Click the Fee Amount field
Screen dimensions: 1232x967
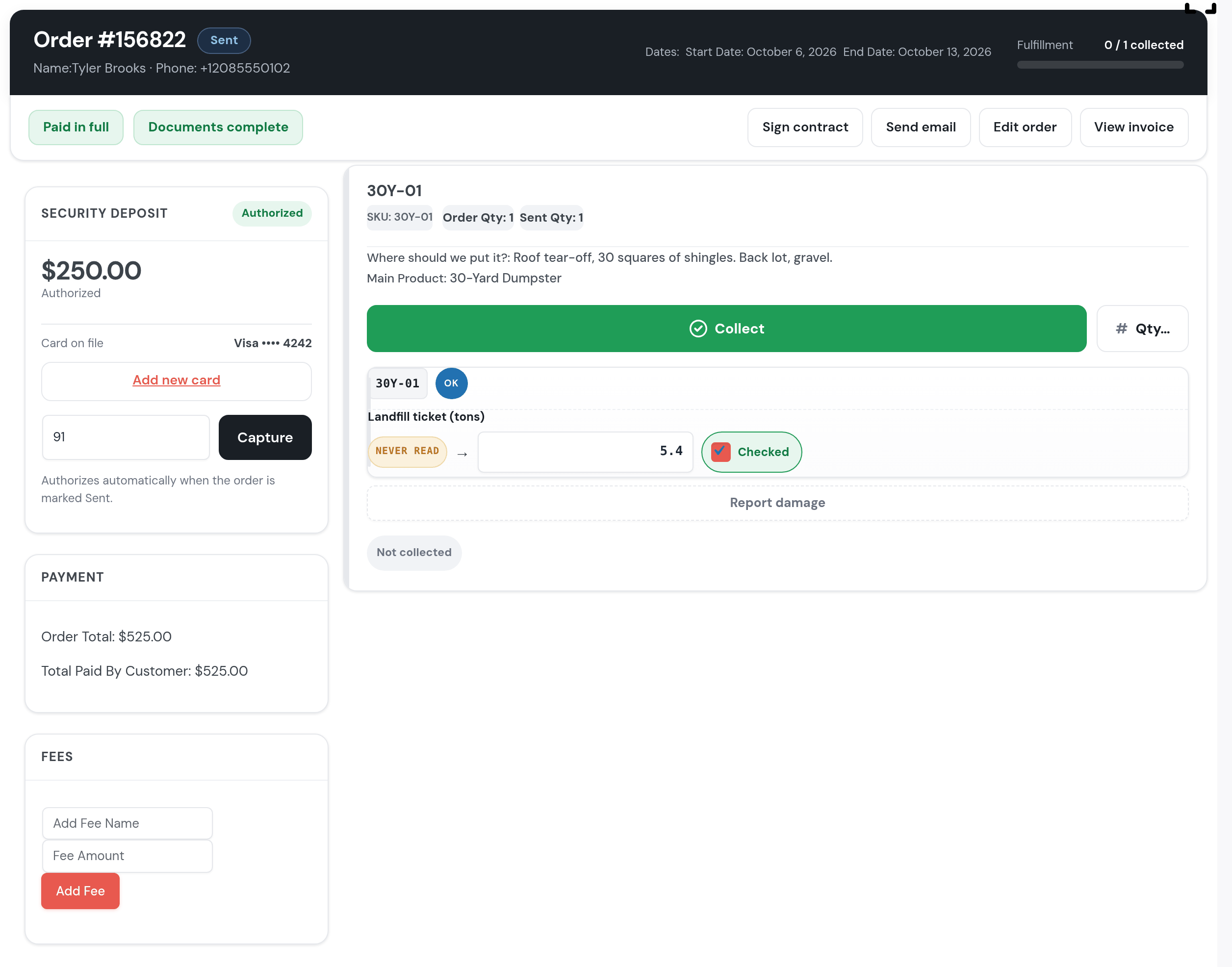point(128,856)
